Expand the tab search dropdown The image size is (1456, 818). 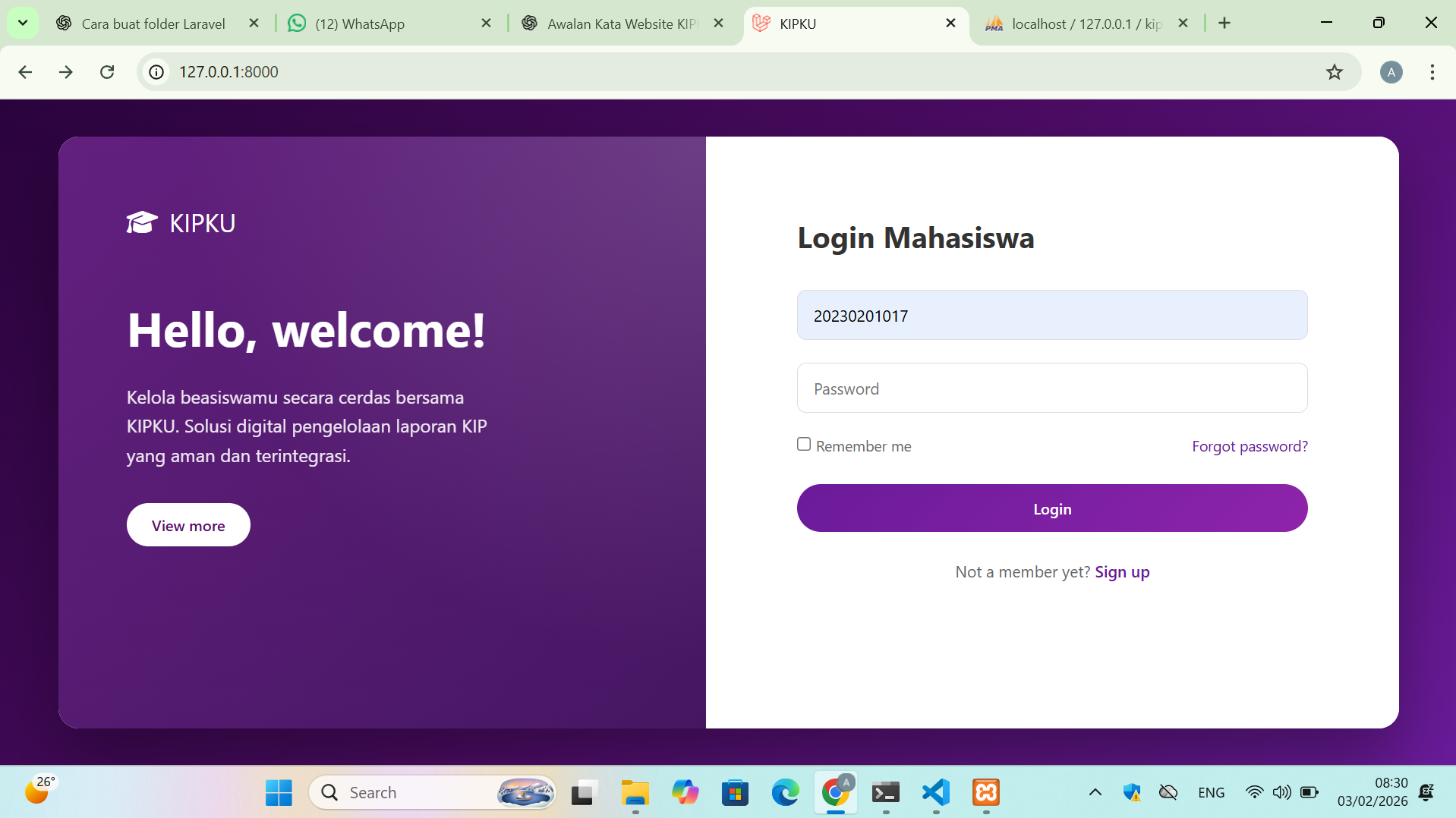(x=23, y=23)
